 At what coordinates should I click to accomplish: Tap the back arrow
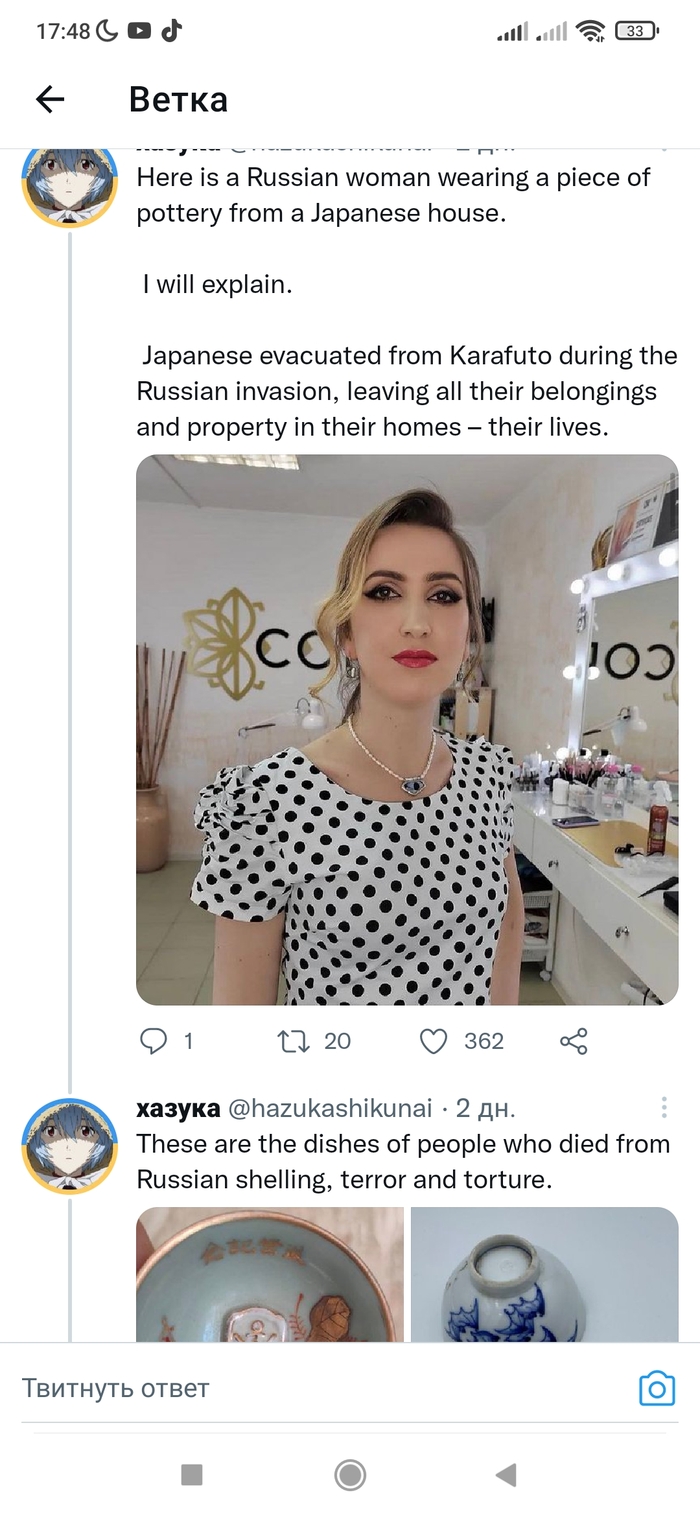tap(50, 98)
